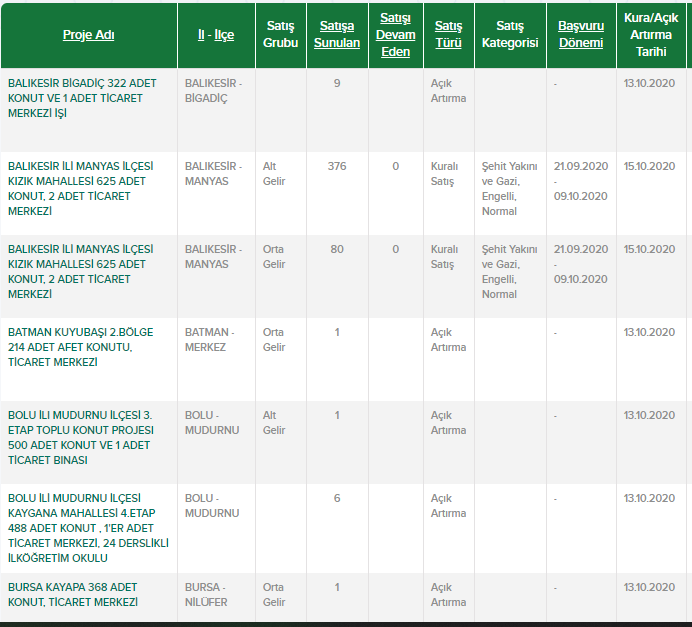This screenshot has height=627, width=692.
Task: Click the BURSA - NİLÜFER location cell
Action: (206, 594)
